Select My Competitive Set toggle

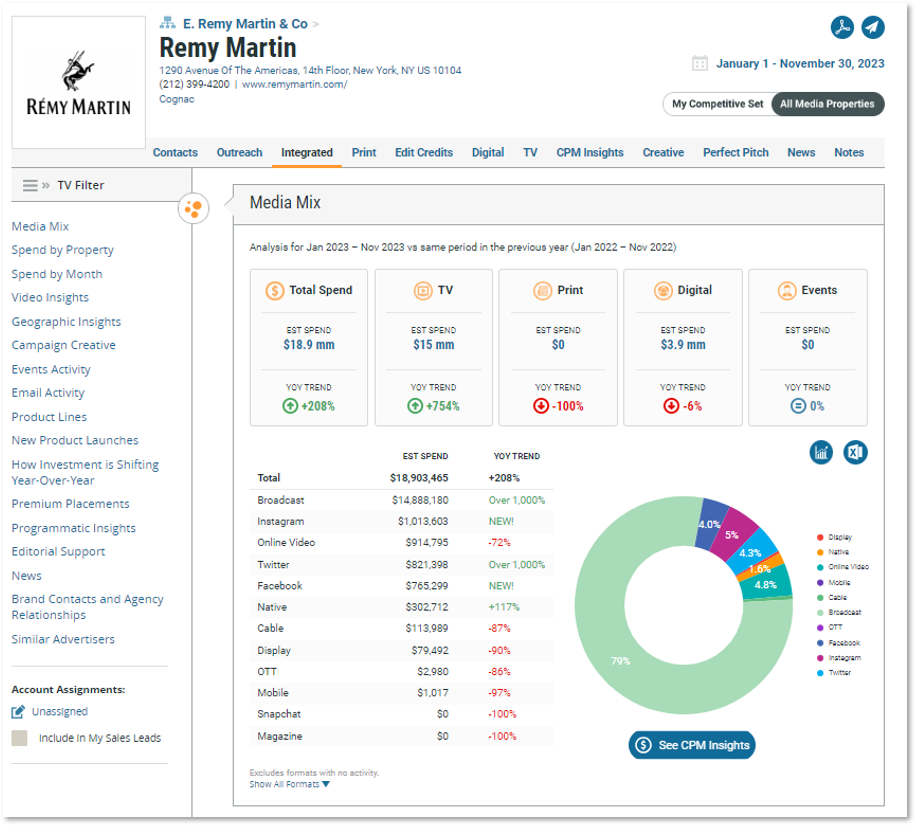[x=717, y=104]
